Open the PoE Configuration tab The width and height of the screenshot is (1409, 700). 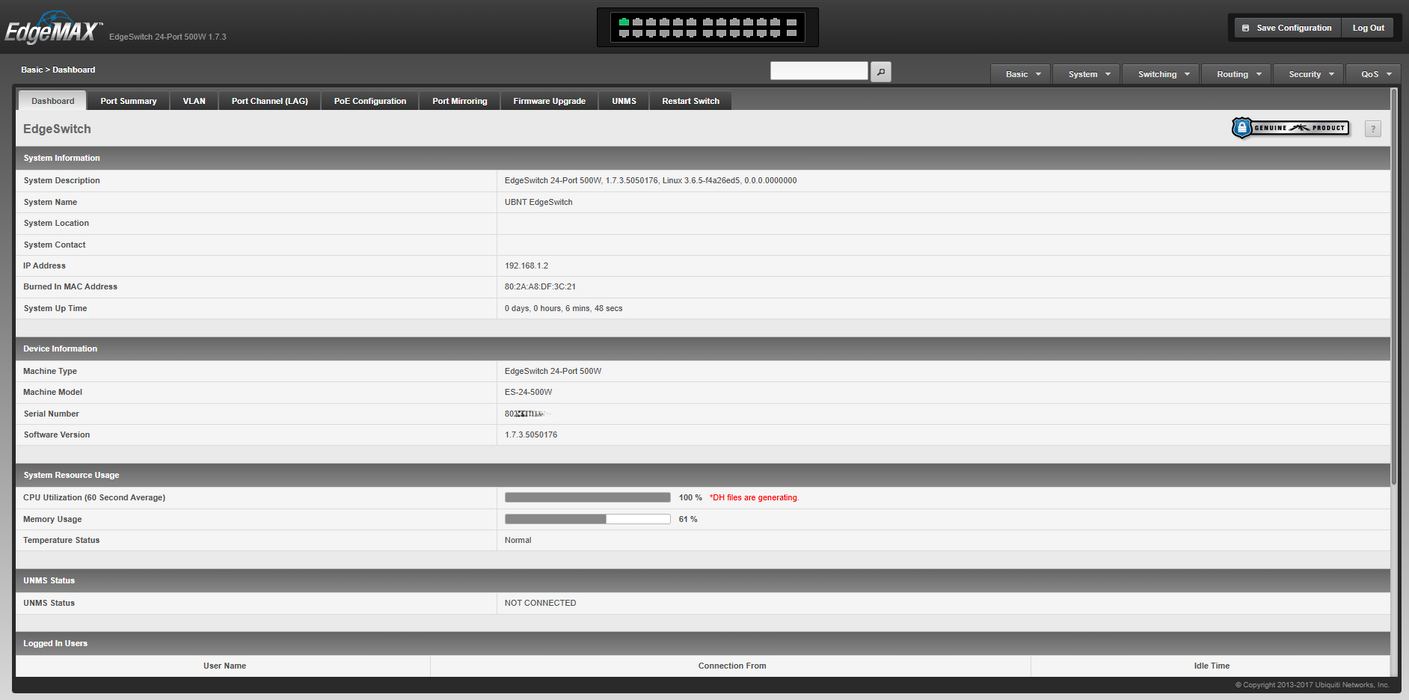click(x=370, y=101)
